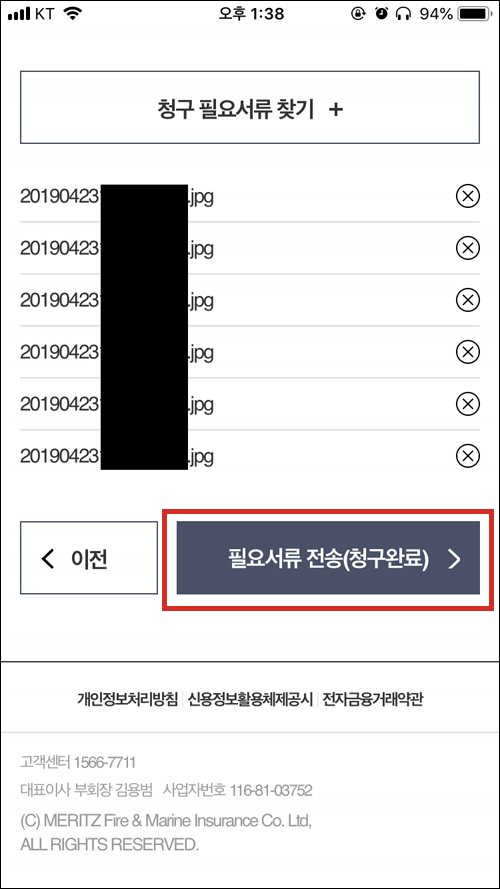Image resolution: width=500 pixels, height=889 pixels.
Task: Tap the customer center number 1566-7711
Action: [105, 761]
